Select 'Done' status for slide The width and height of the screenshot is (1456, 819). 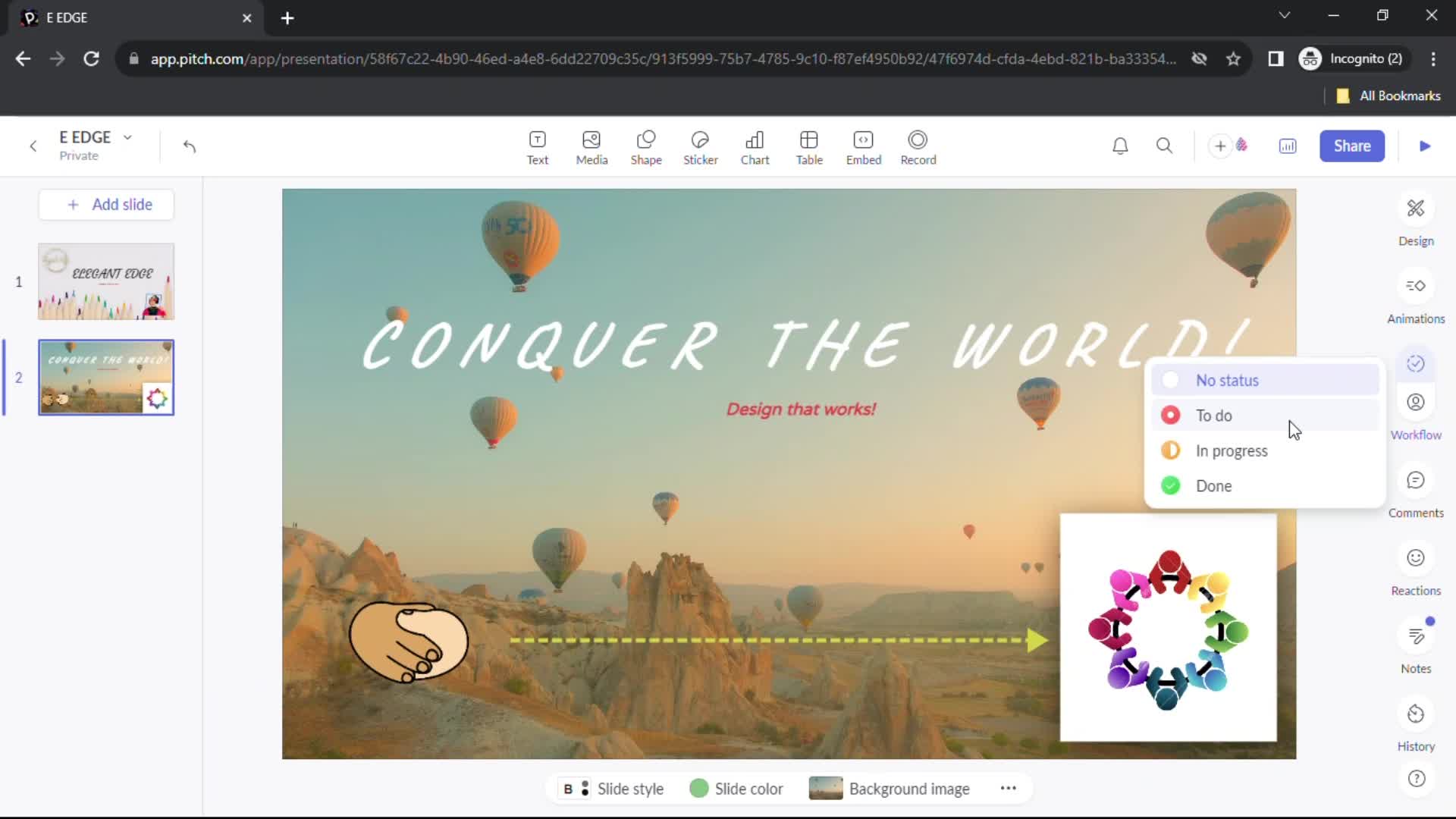(1215, 485)
